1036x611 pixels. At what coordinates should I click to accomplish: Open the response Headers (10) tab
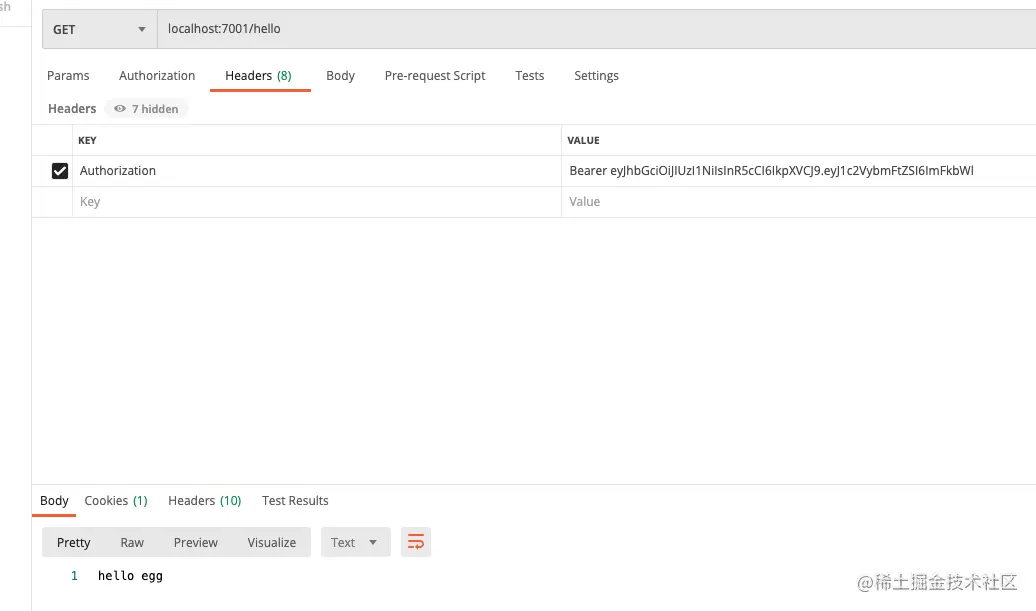point(204,501)
